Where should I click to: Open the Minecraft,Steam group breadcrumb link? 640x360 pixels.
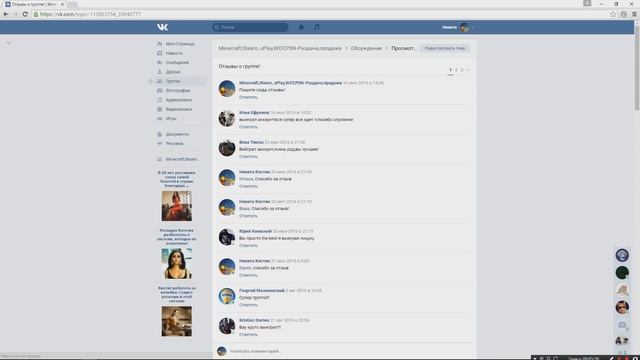click(280, 48)
